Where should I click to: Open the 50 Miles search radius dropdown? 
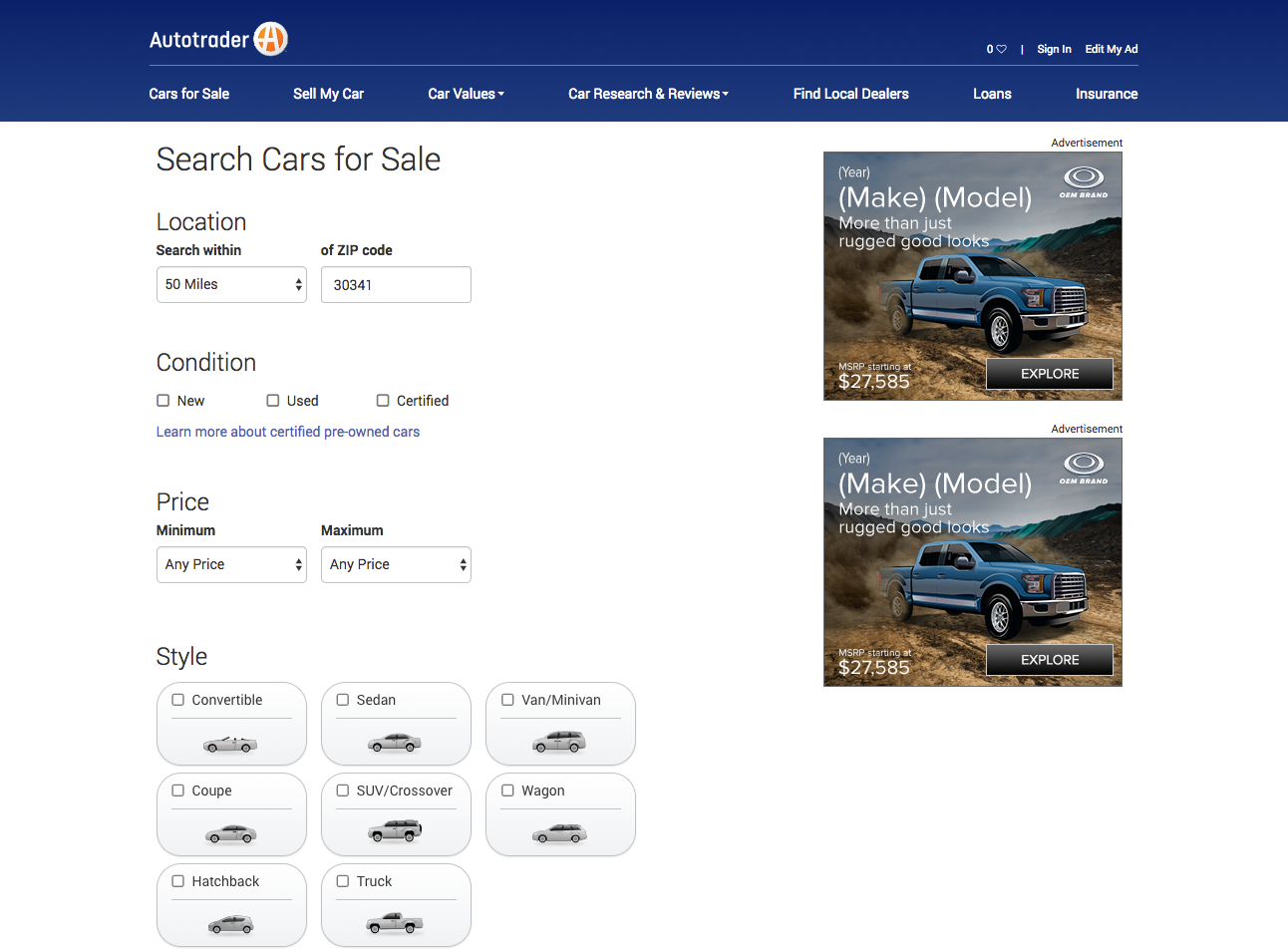coord(231,284)
